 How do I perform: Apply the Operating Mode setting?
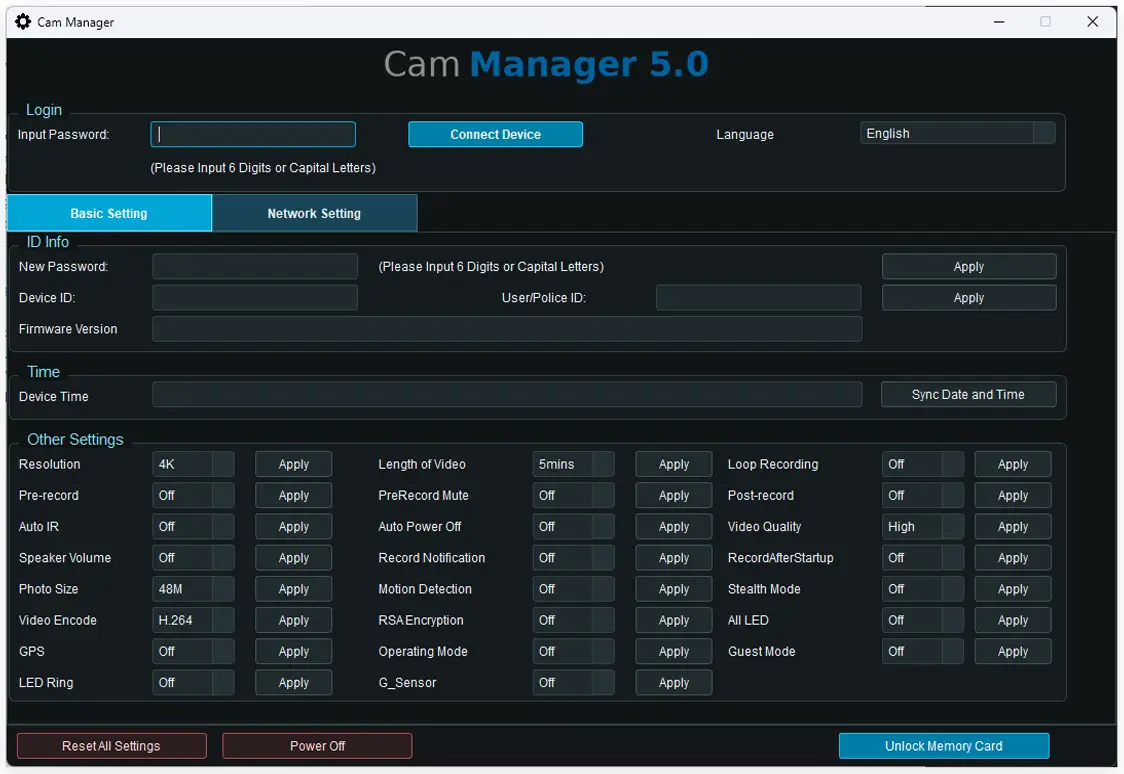pyautogui.click(x=674, y=651)
